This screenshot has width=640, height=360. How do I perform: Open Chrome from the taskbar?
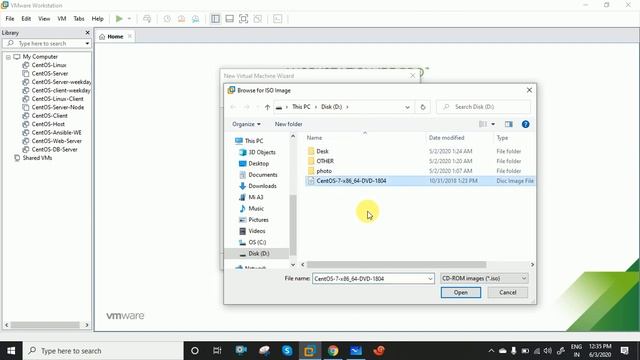pyautogui.click(x=333, y=351)
